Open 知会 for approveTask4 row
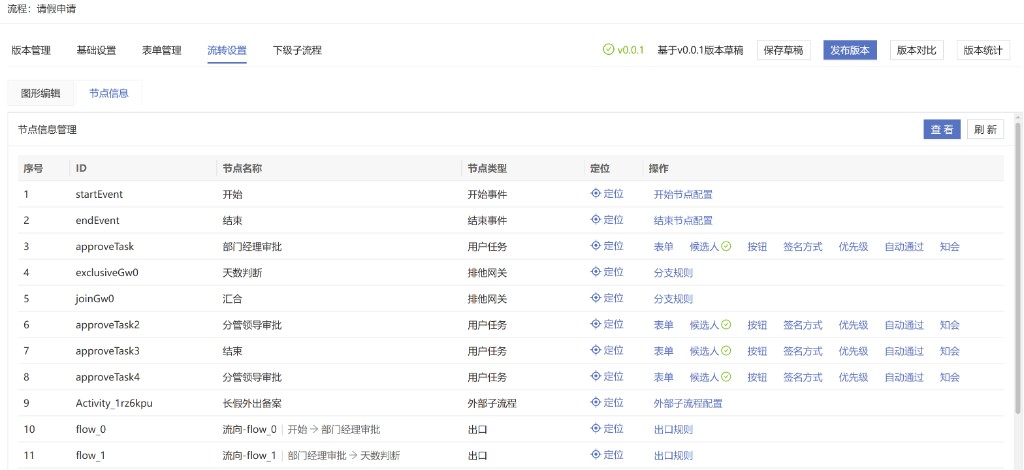 pyautogui.click(x=950, y=377)
